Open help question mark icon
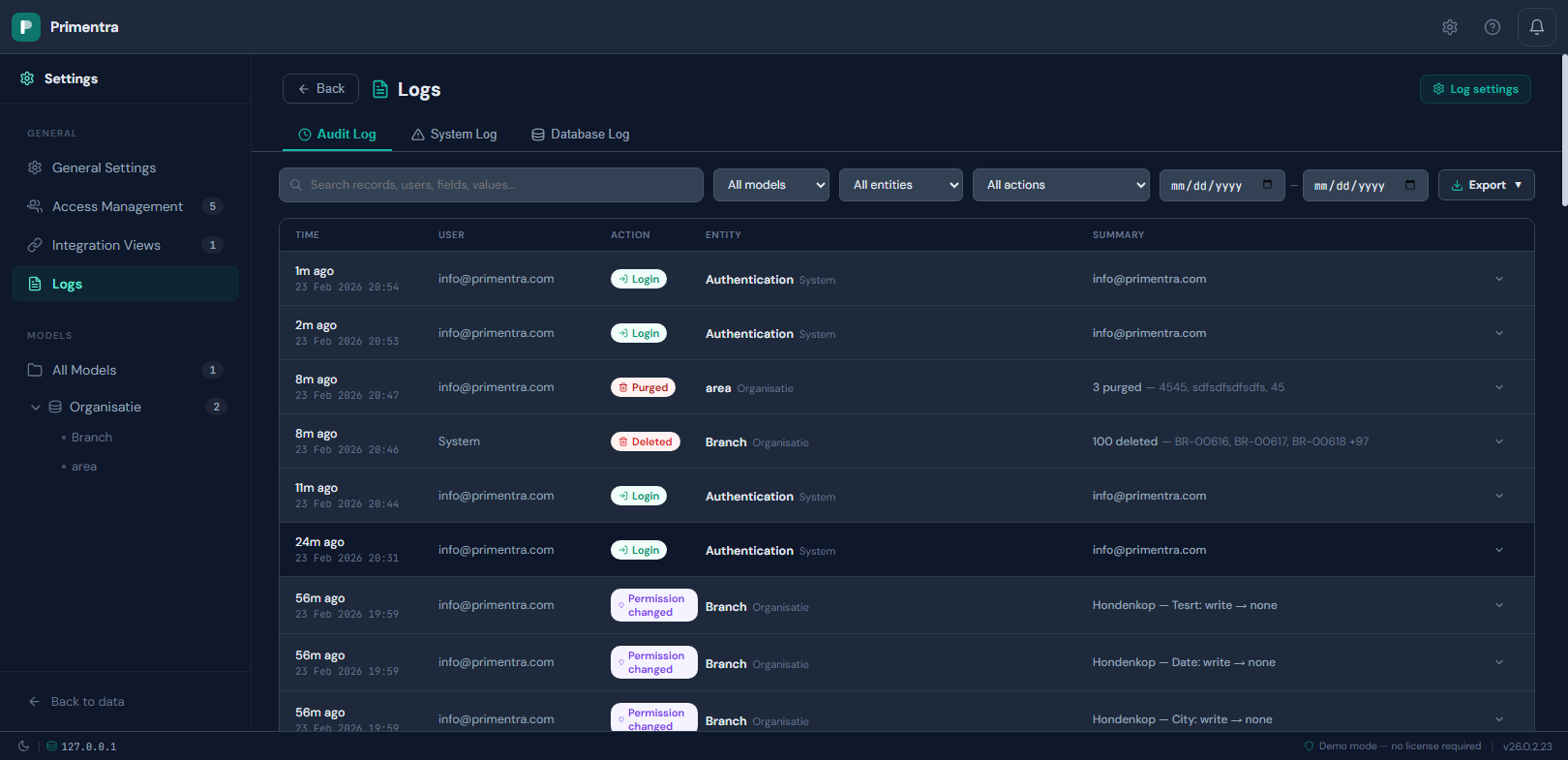The width and height of the screenshot is (1568, 760). [x=1493, y=27]
